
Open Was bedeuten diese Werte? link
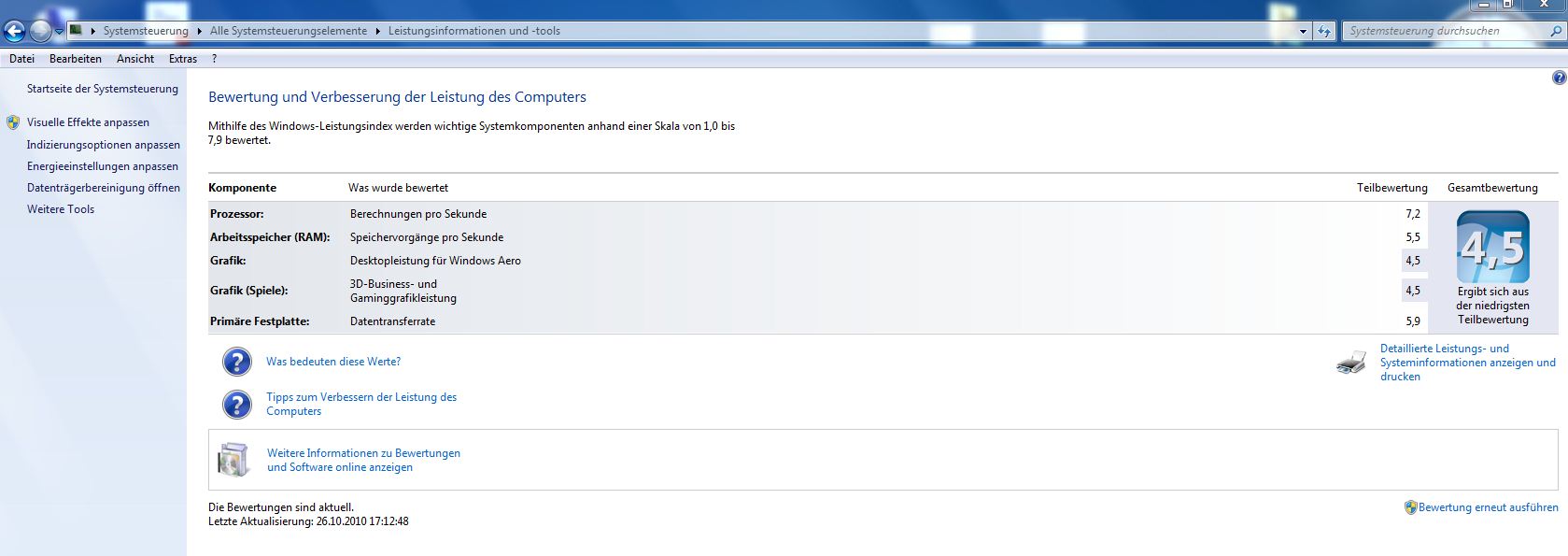(333, 362)
